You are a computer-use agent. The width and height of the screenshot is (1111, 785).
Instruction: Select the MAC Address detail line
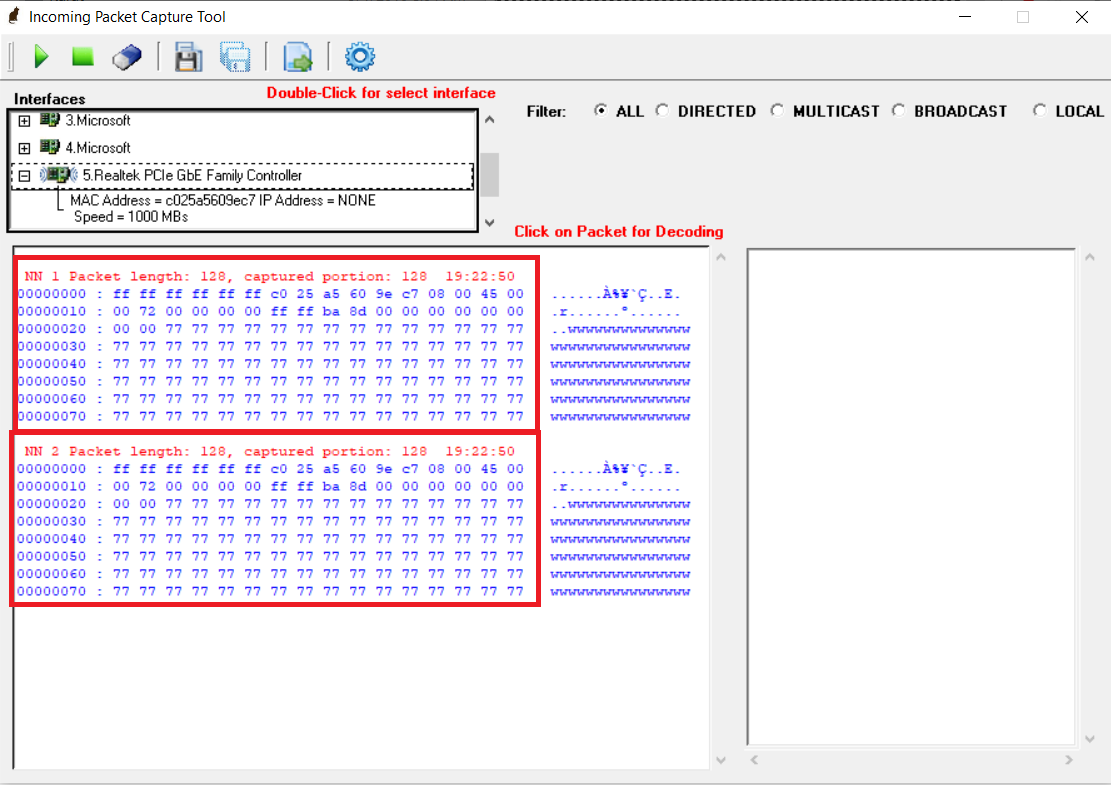tap(222, 200)
